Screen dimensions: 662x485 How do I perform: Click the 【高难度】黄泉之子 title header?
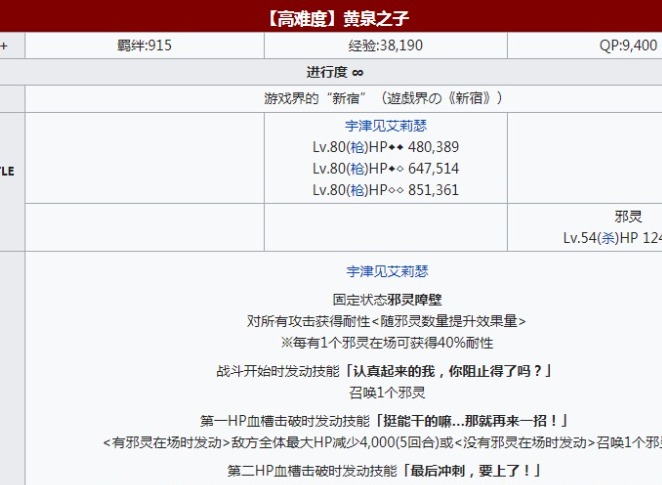click(338, 19)
